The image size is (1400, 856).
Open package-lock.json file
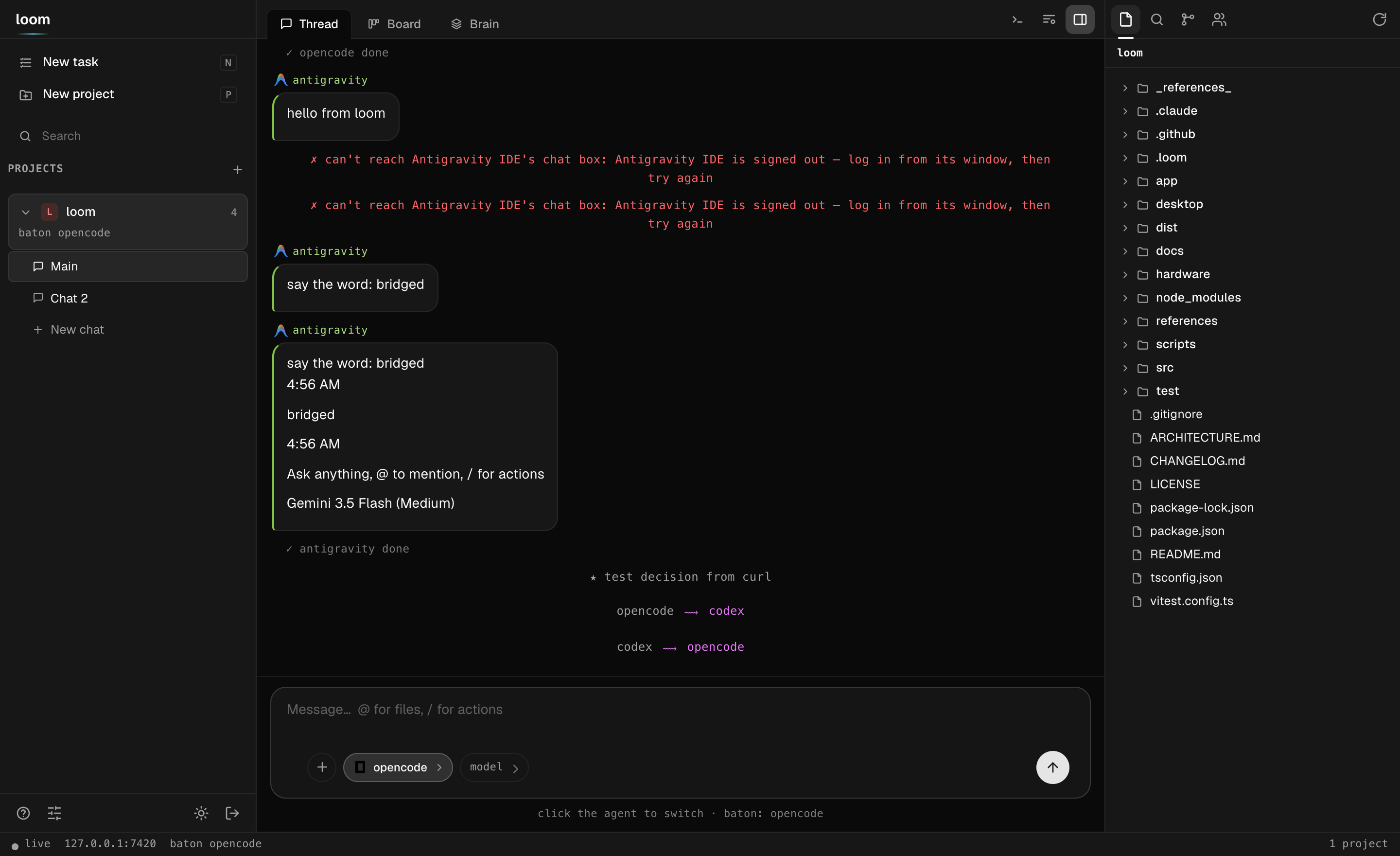pyautogui.click(x=1252, y=508)
